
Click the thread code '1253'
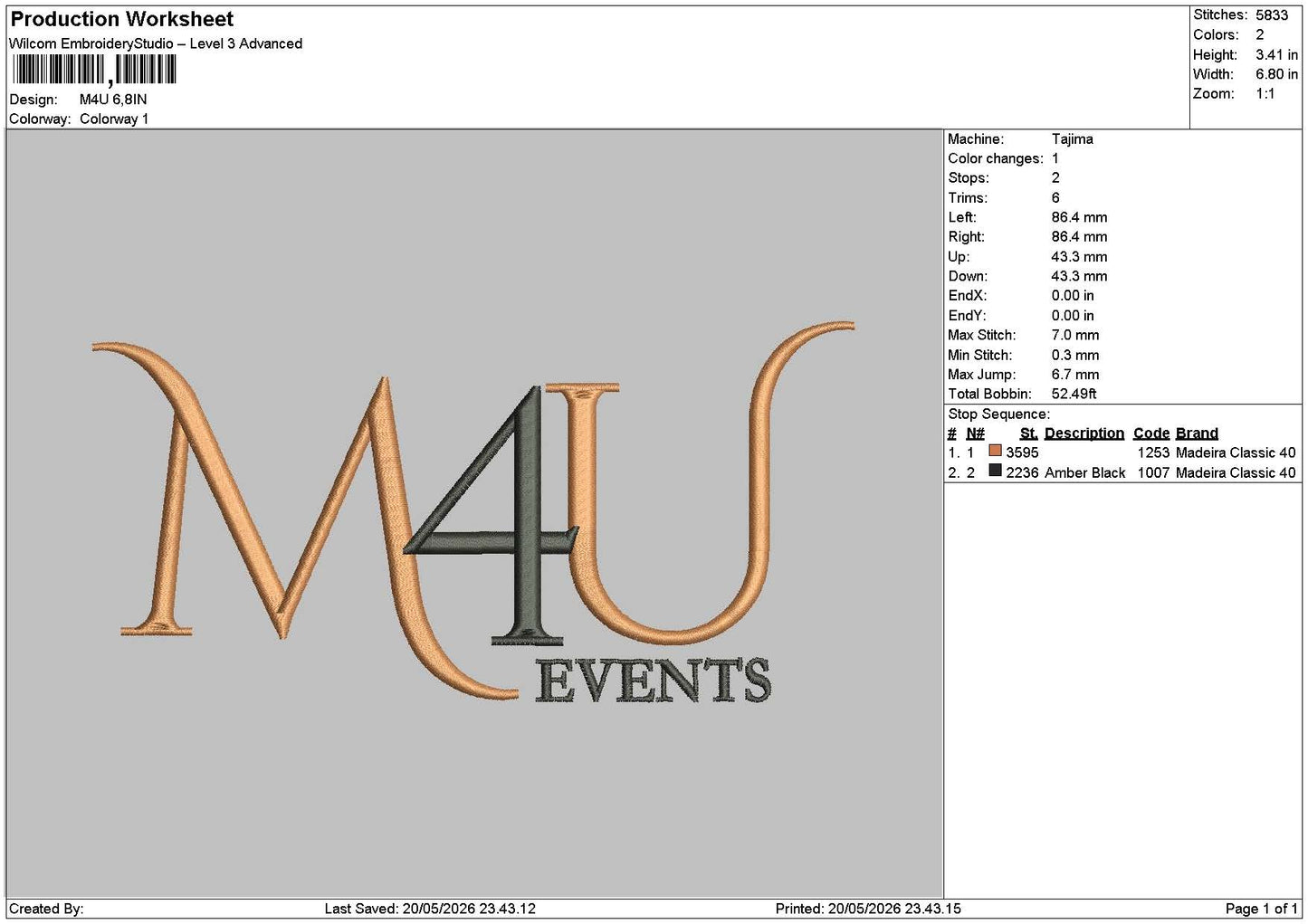tap(1153, 452)
